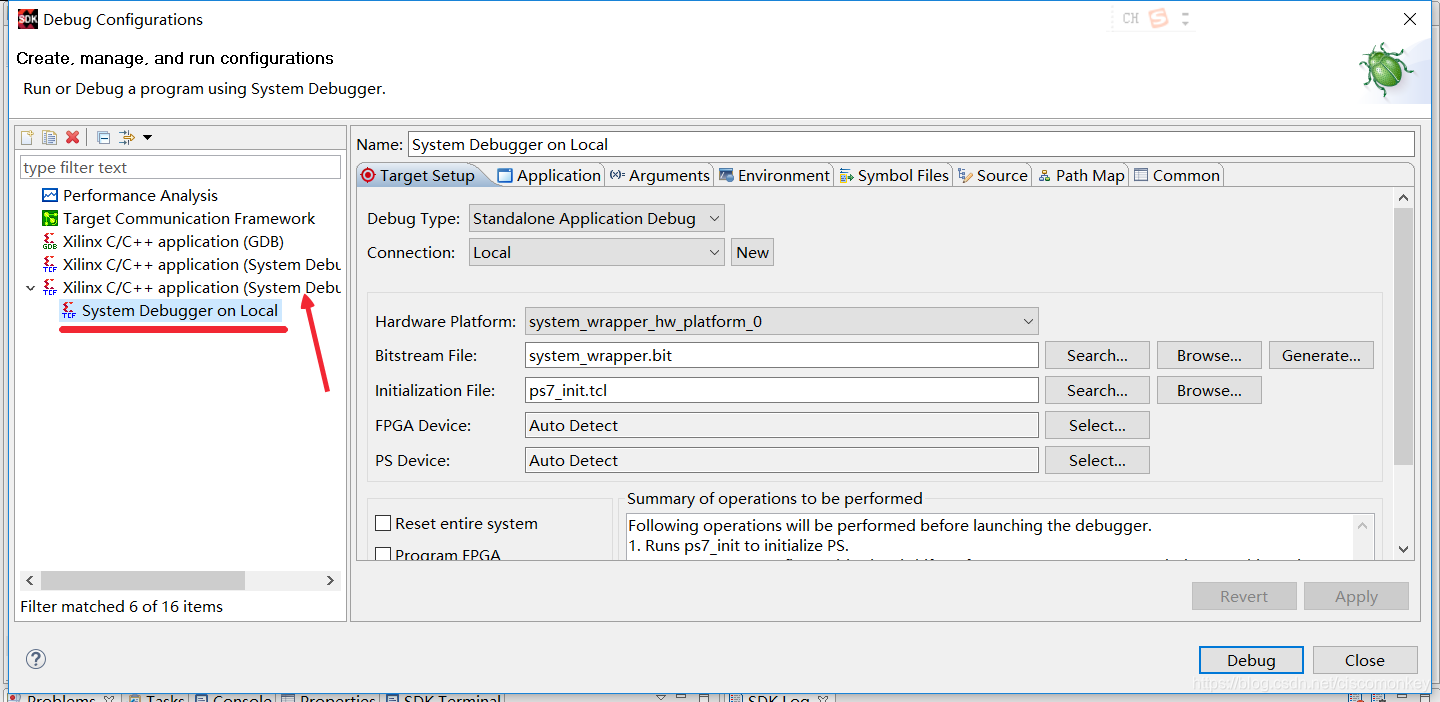Select the non-expandable Xilinx C/C++ application (System Debu row

(x=191, y=264)
